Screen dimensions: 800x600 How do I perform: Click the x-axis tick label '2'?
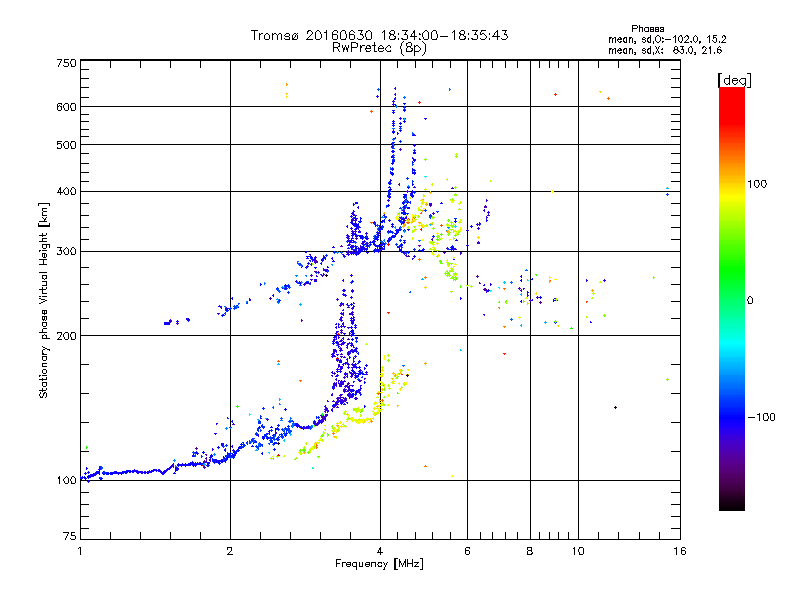point(230,551)
